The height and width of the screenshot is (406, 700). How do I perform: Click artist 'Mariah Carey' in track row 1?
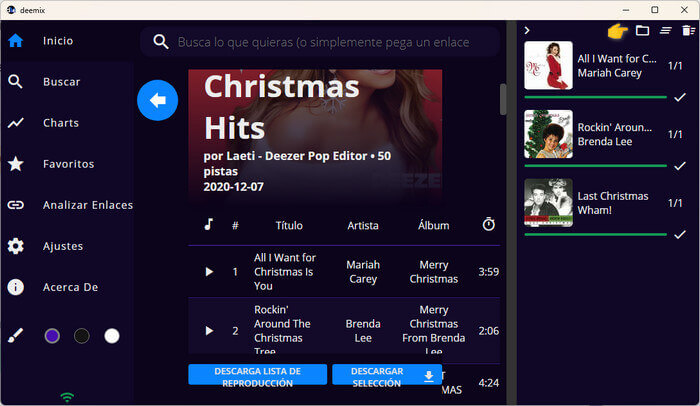[363, 272]
